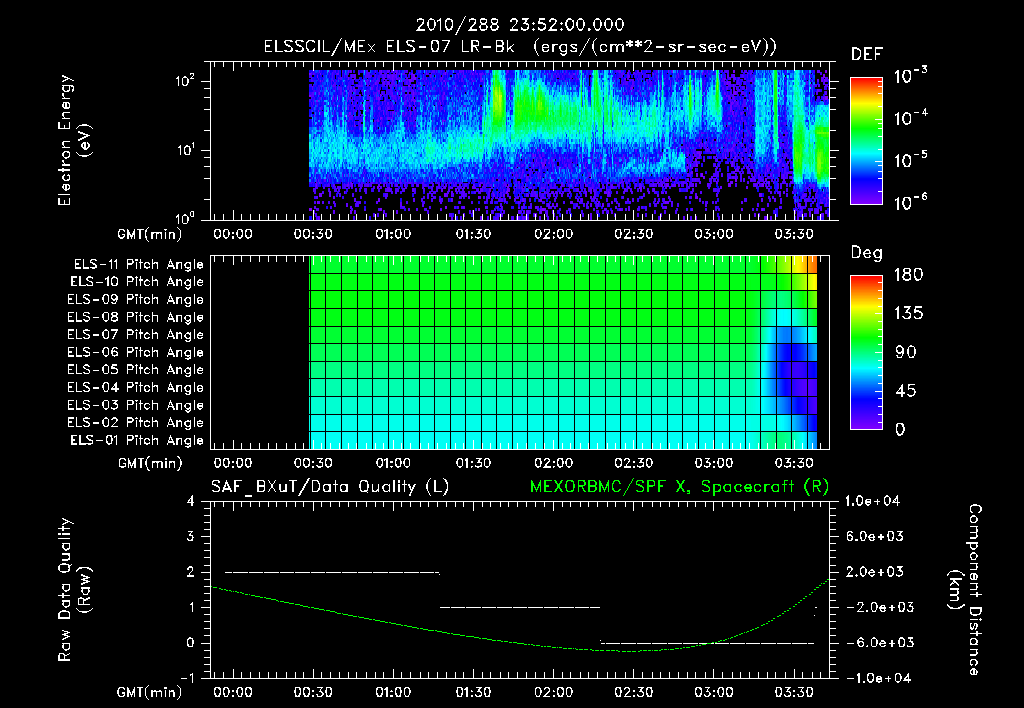Click the DEF color bar in the top panel
This screenshot has height=708, width=1024.
pos(866,141)
